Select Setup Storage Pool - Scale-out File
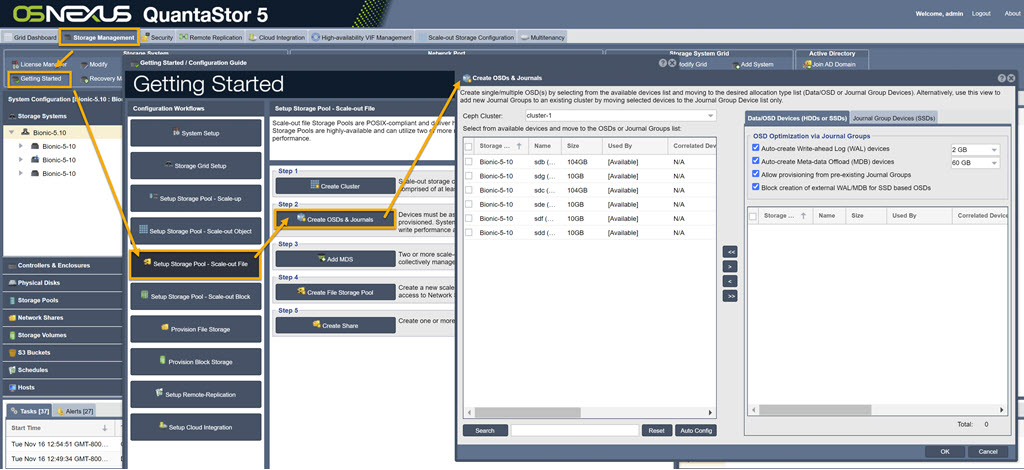The width and height of the screenshot is (1024, 470). 196,264
